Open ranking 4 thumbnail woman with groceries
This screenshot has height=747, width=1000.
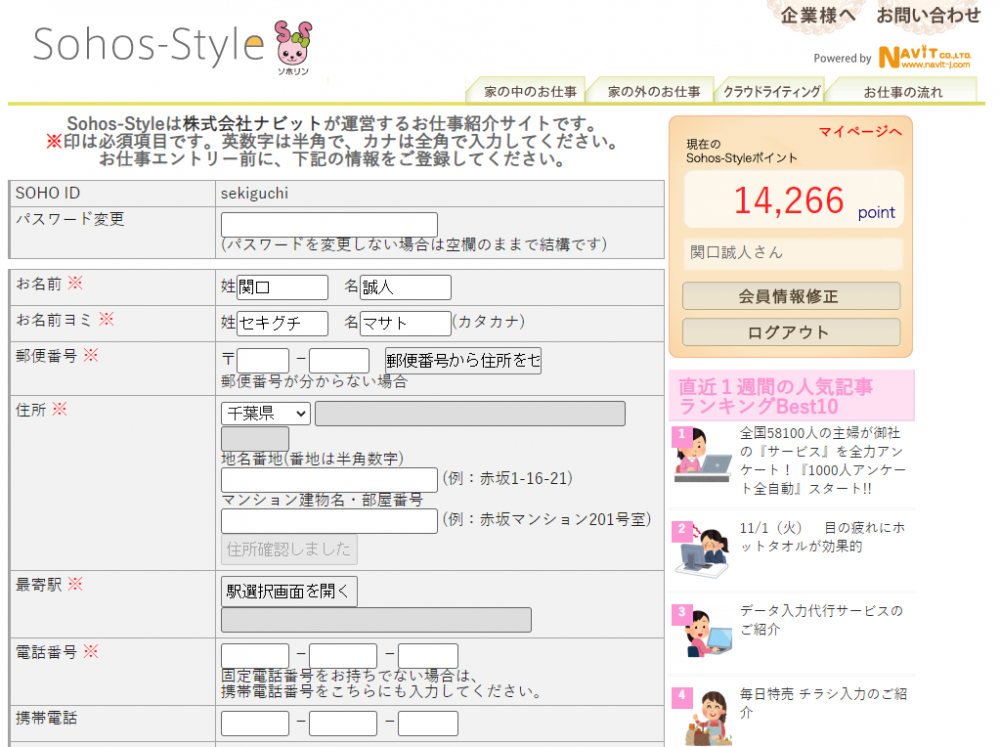click(x=702, y=716)
